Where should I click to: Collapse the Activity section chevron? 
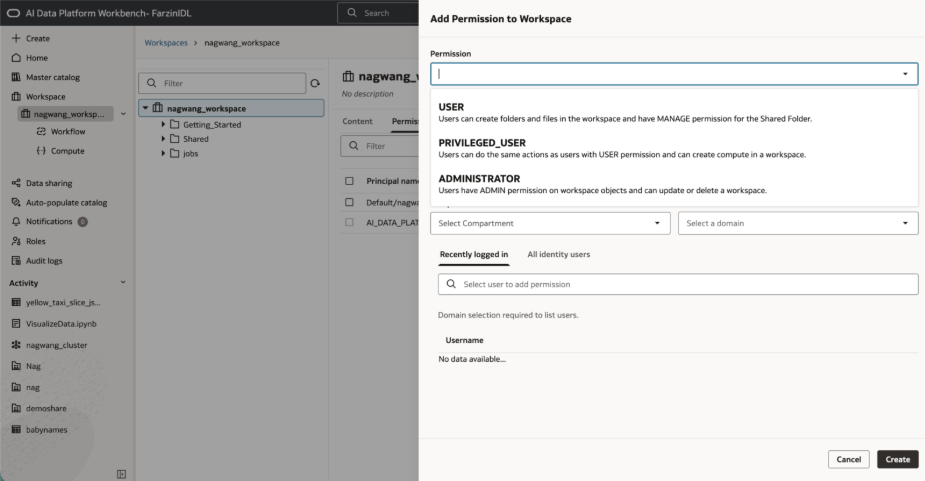(x=123, y=283)
